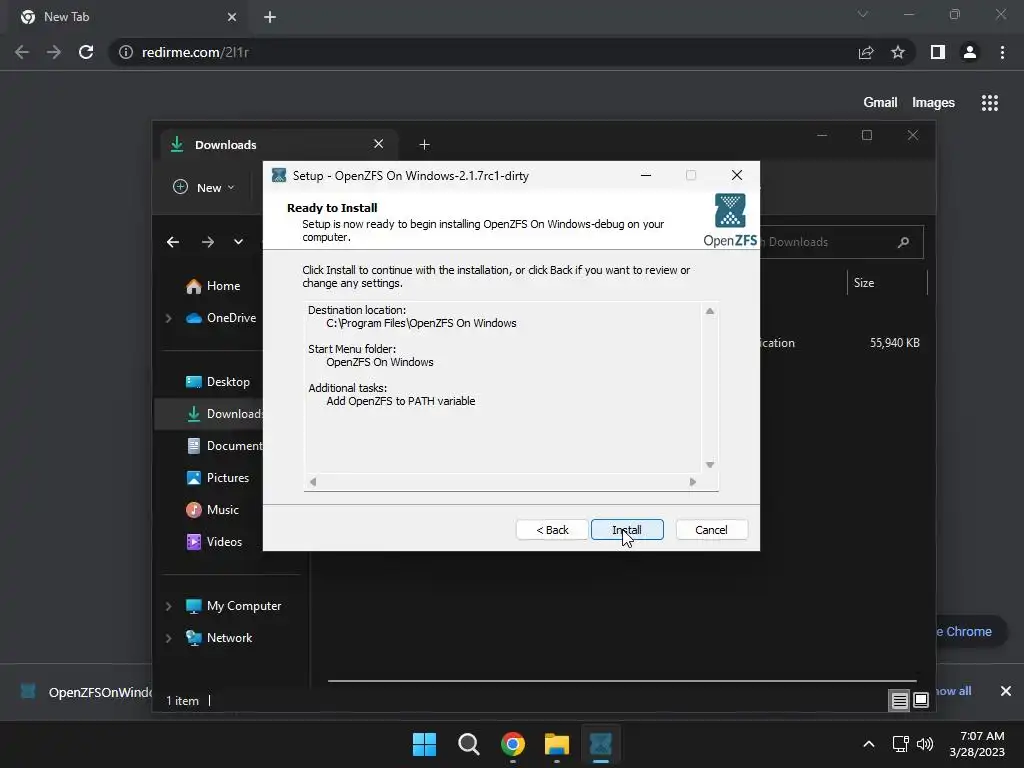This screenshot has width=1024, height=768.
Task: Reload the Chrome page
Action: (86, 52)
